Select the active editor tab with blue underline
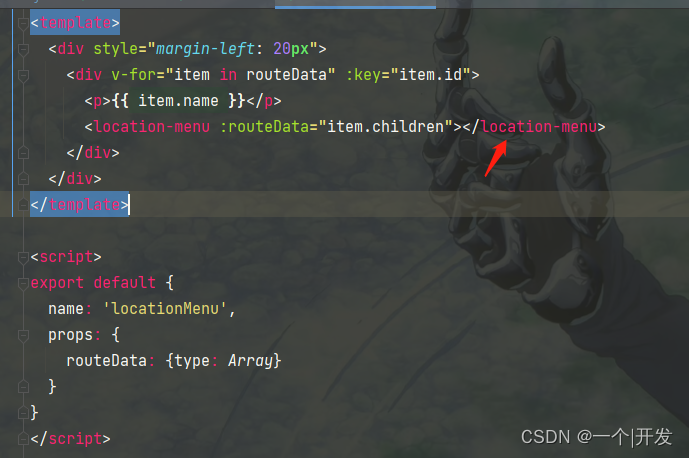Screen dimensions: 689x458 pyautogui.click(x=355, y=4)
